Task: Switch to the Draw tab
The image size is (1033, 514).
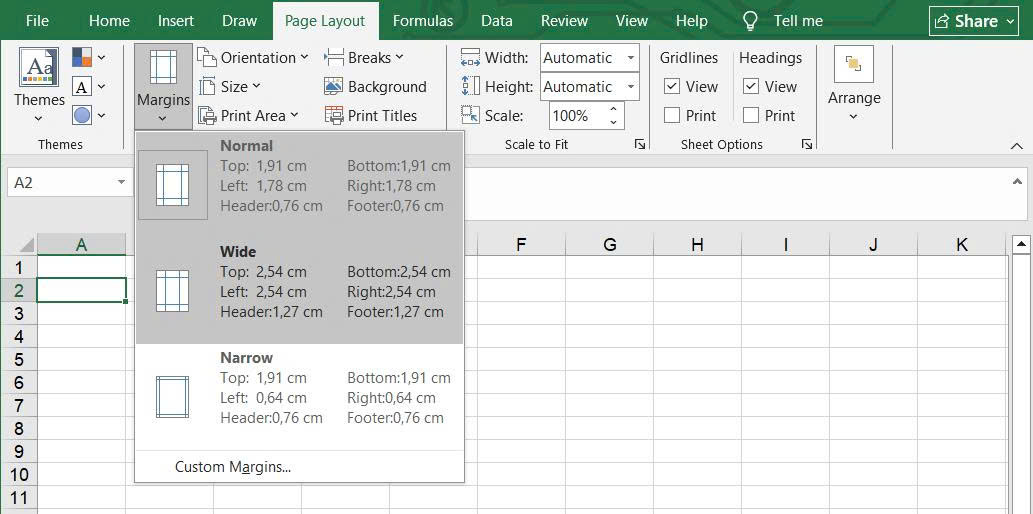Action: click(240, 20)
